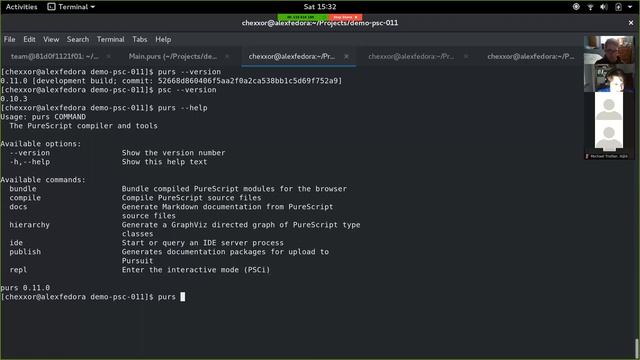Open the Help menu
The height and width of the screenshot is (360, 640).
(163, 39)
